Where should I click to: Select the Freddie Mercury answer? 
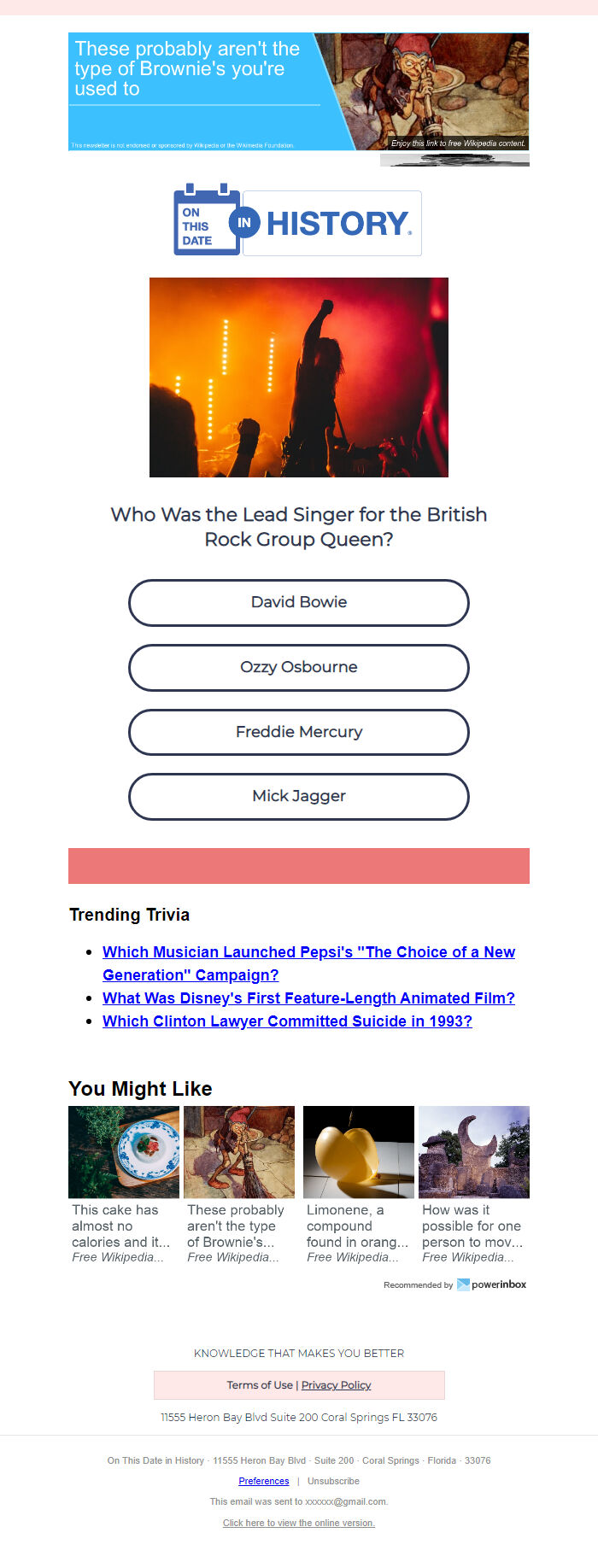[299, 732]
